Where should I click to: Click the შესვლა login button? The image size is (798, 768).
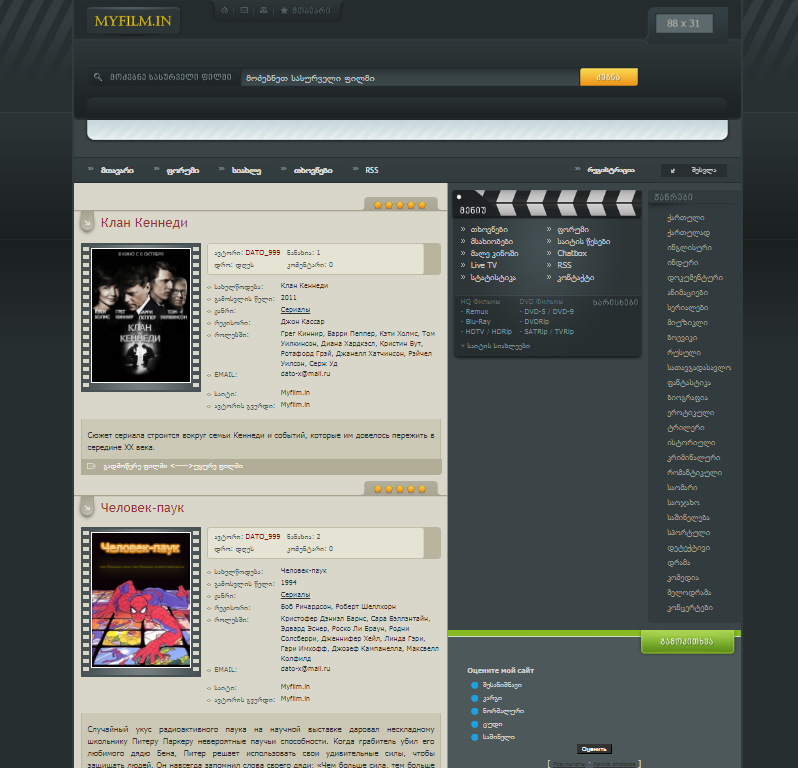point(694,170)
